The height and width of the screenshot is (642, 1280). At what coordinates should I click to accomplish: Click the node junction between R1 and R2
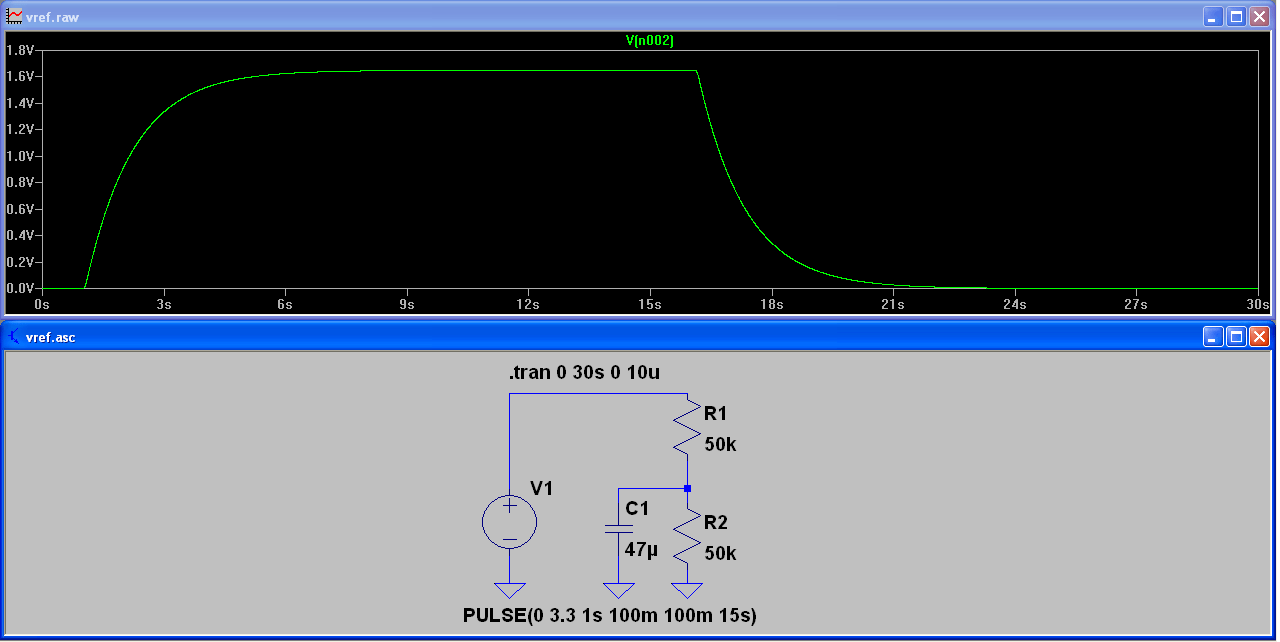point(687,489)
